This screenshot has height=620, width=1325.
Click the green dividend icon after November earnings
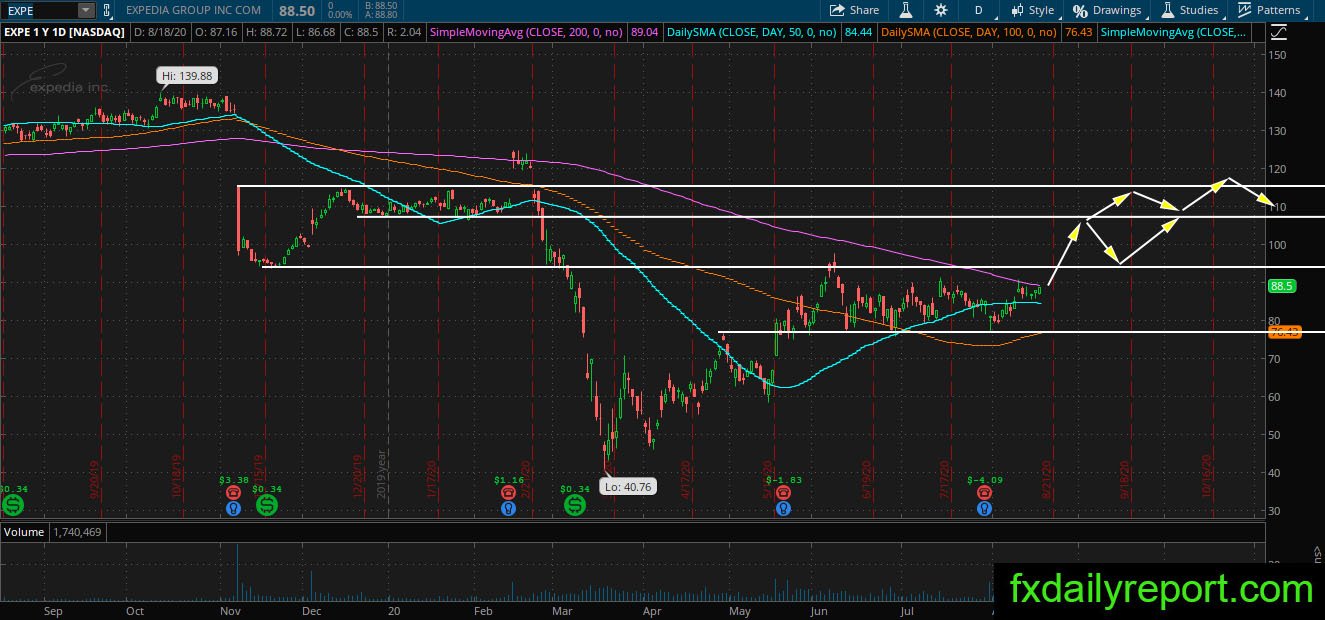[x=267, y=505]
